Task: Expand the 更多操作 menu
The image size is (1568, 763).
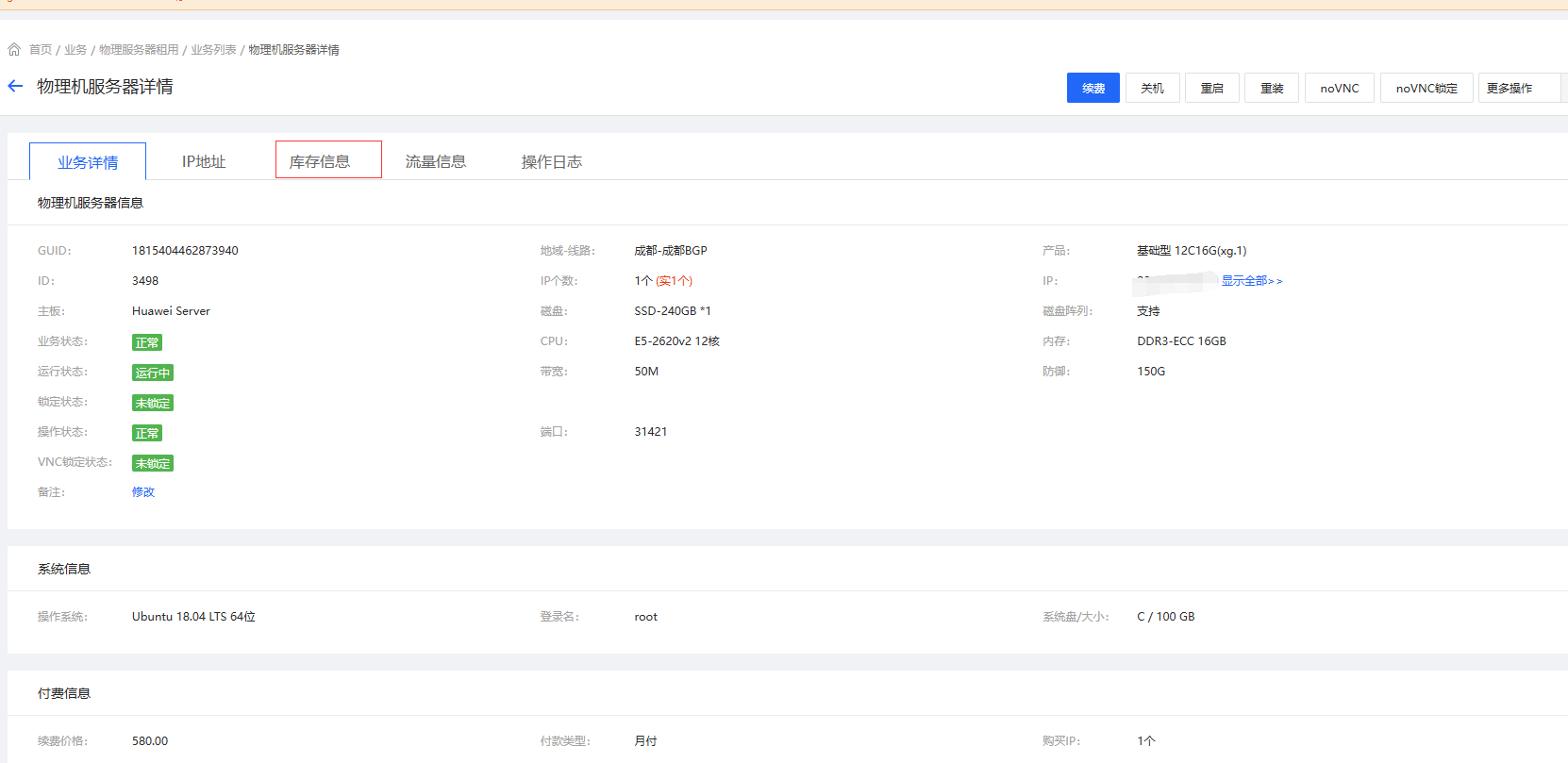Action: 1510,88
